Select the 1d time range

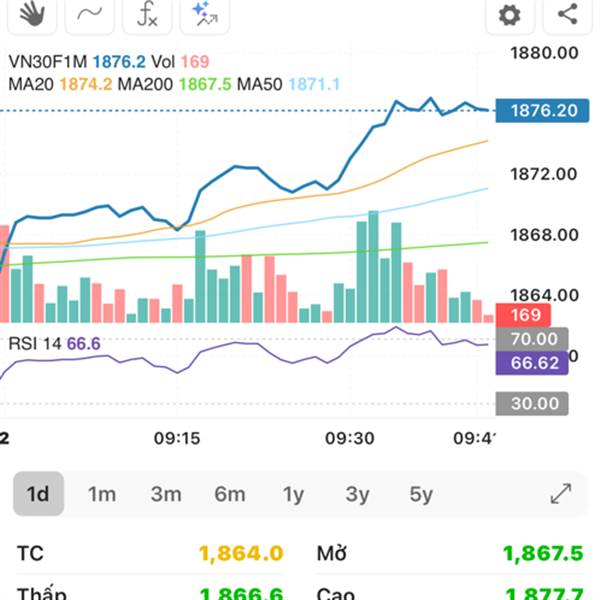[38, 494]
